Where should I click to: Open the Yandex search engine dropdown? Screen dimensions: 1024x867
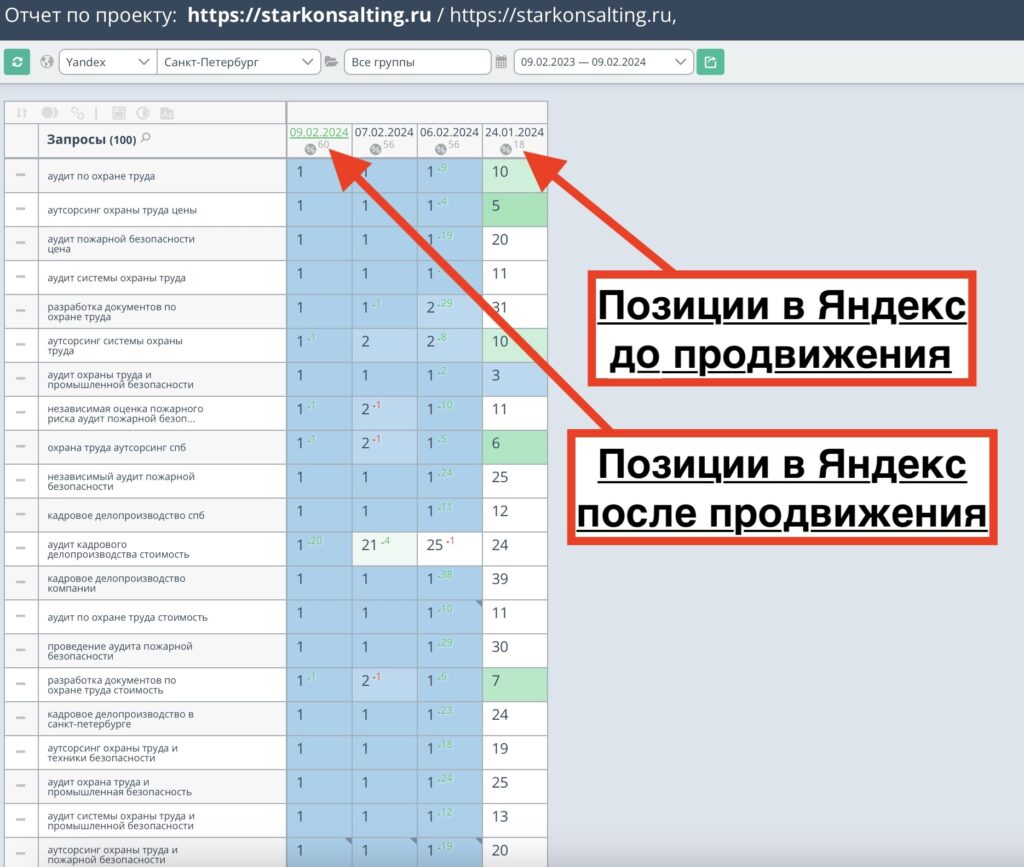pyautogui.click(x=108, y=62)
